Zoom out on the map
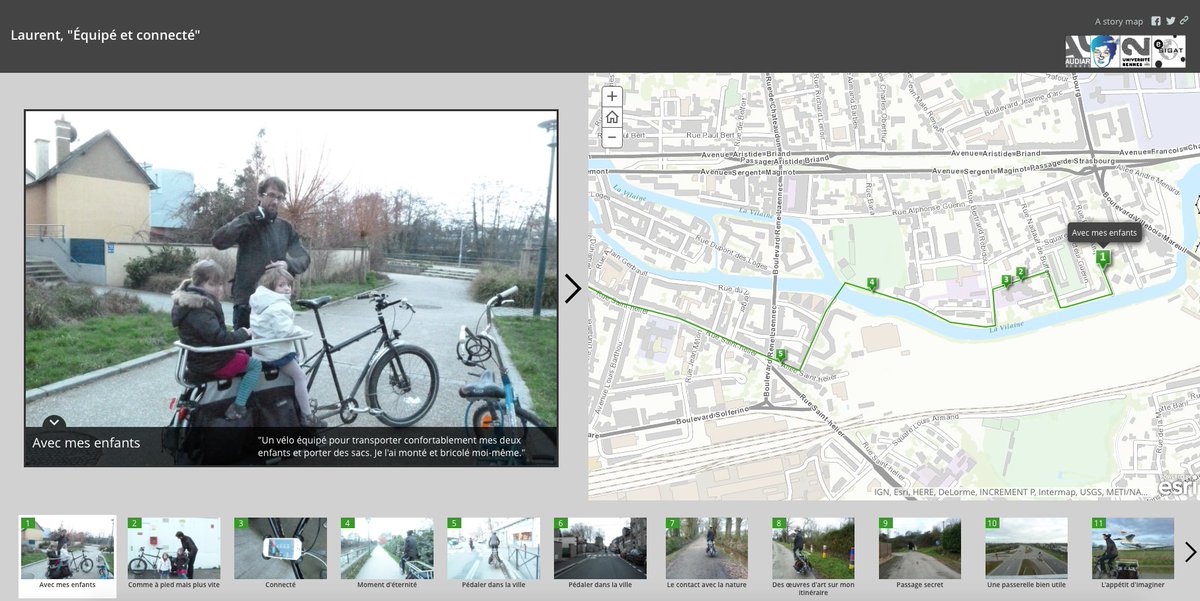 click(x=611, y=137)
